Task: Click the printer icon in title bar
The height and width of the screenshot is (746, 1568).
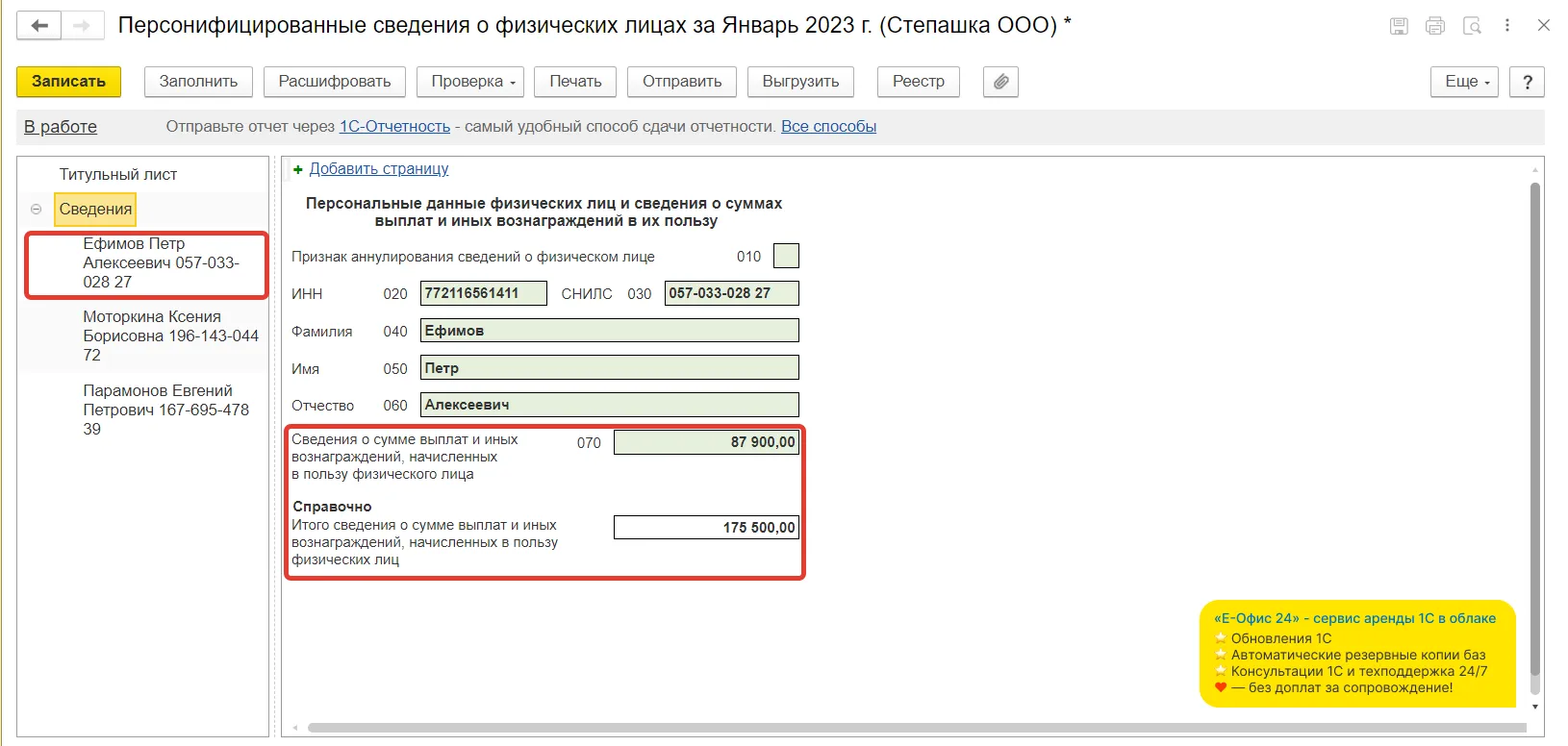Action: click(x=1435, y=26)
